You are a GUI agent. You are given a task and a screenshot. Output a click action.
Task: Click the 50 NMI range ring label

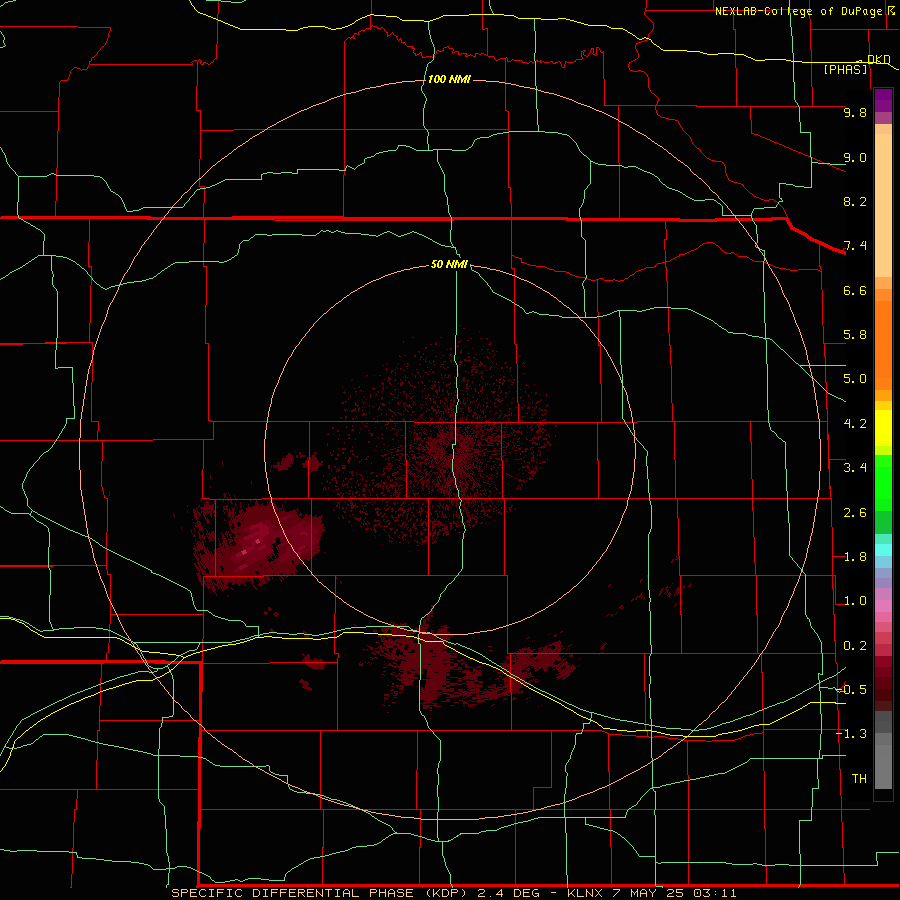click(449, 264)
